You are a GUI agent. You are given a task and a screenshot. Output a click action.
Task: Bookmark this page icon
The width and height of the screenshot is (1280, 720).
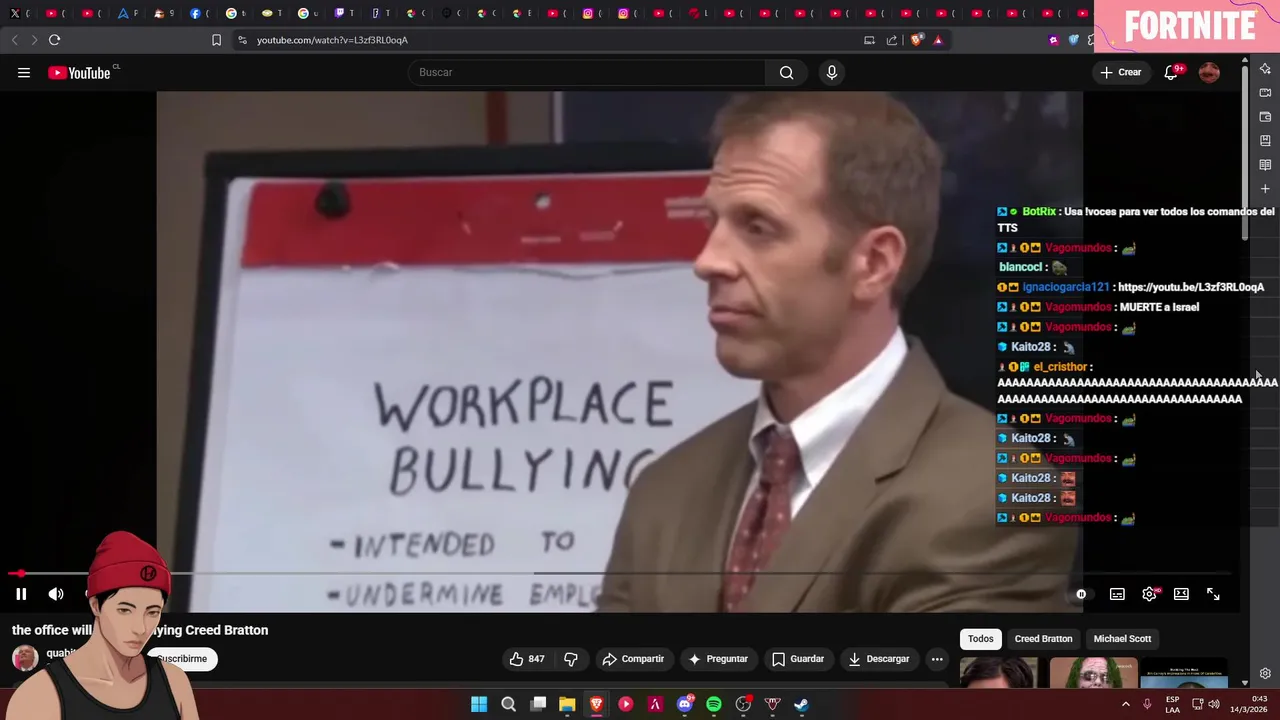[216, 40]
